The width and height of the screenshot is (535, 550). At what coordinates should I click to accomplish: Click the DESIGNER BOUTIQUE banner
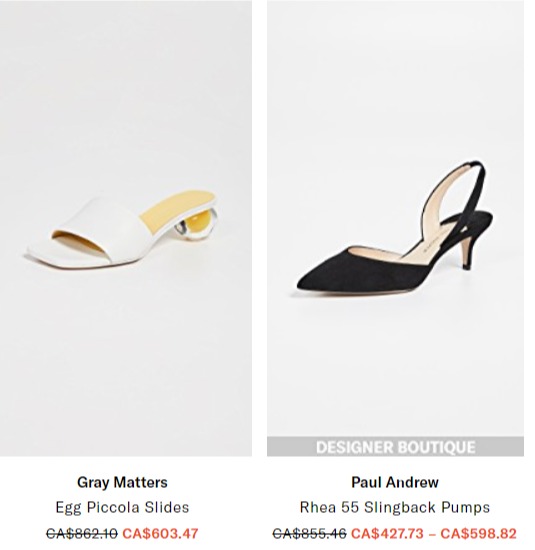395,447
